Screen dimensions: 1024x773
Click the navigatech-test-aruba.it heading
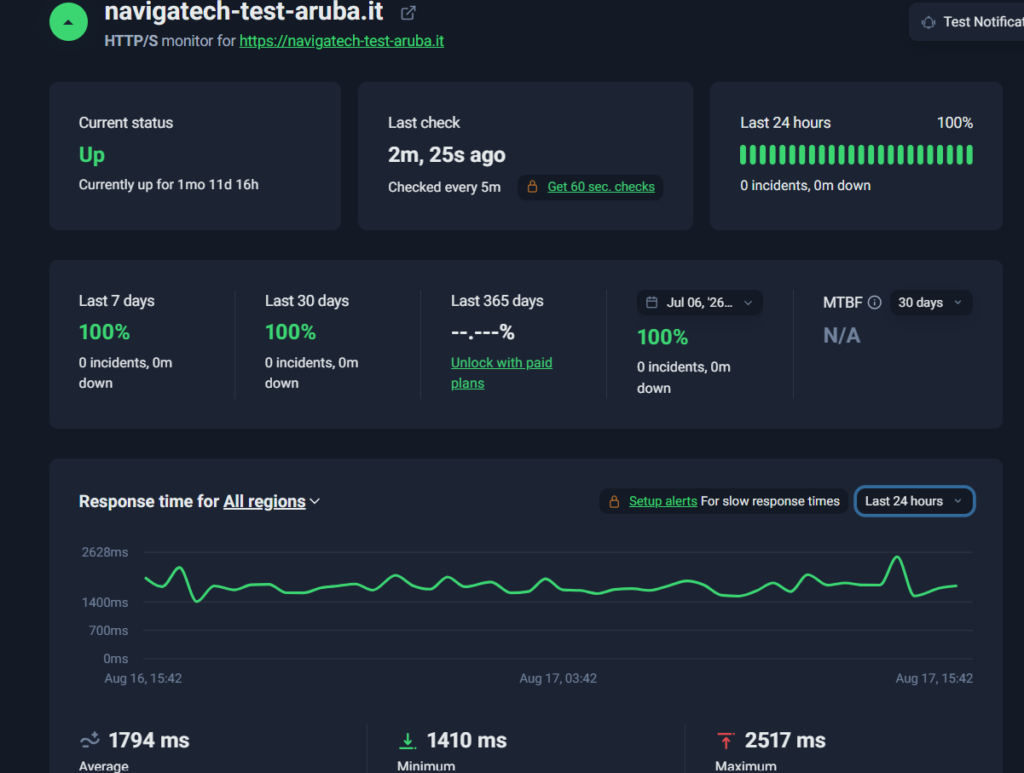244,12
